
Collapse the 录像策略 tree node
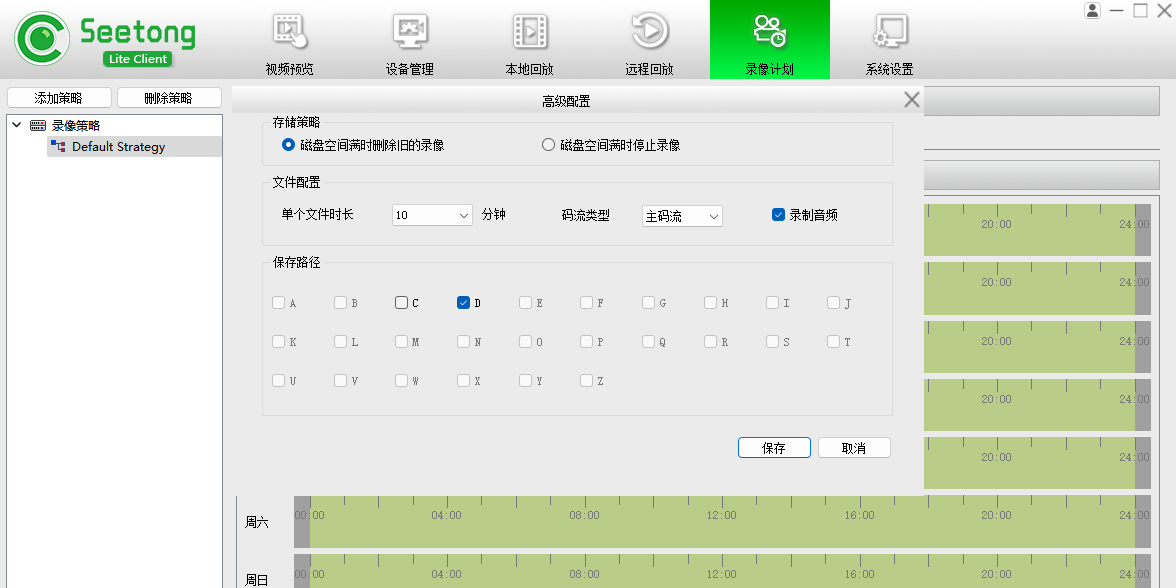[x=17, y=125]
